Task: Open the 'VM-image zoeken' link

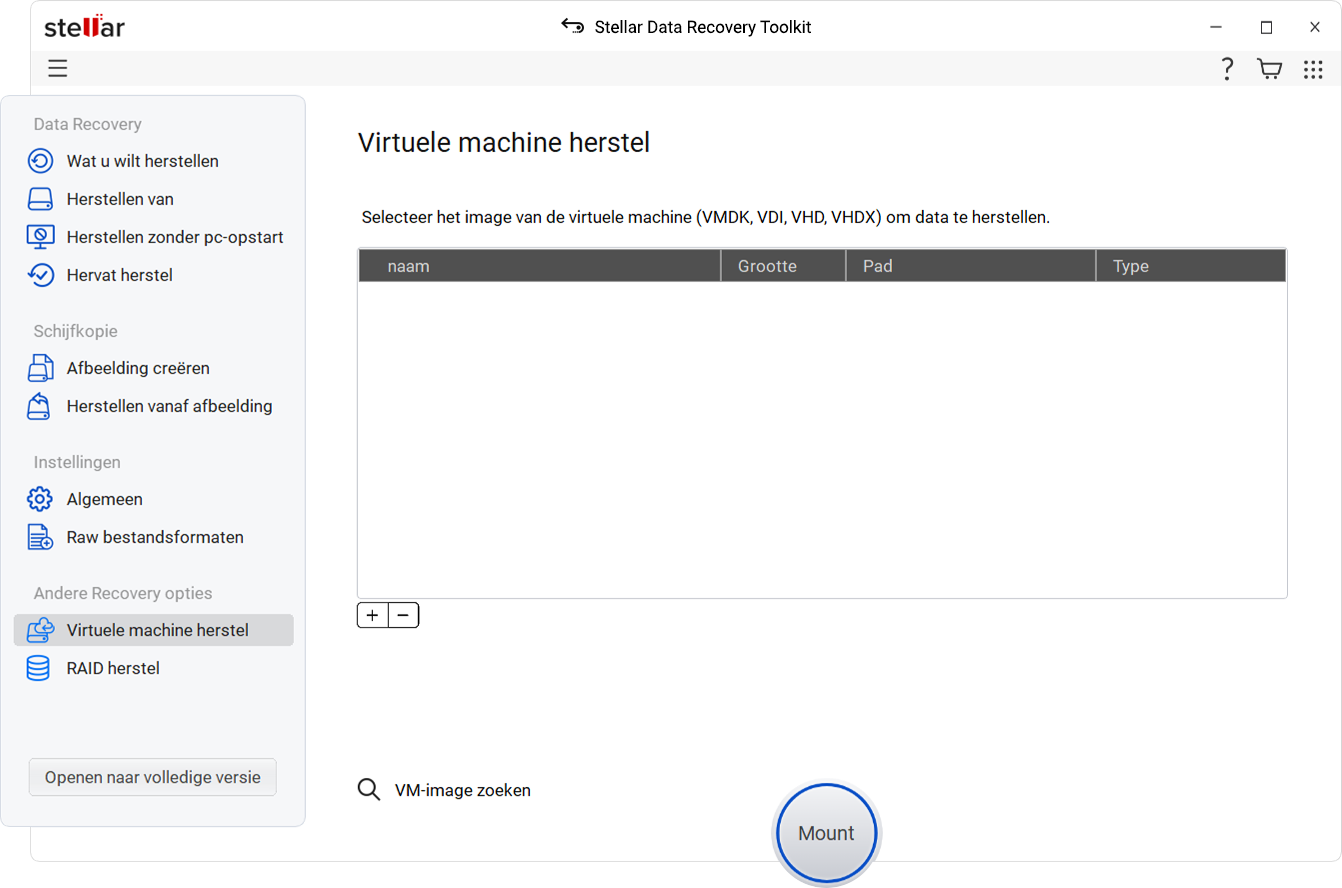Action: pyautogui.click(x=462, y=790)
